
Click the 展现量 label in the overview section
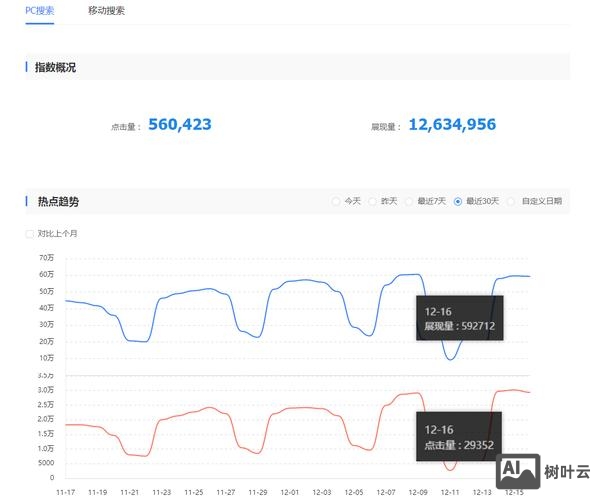[x=386, y=127]
